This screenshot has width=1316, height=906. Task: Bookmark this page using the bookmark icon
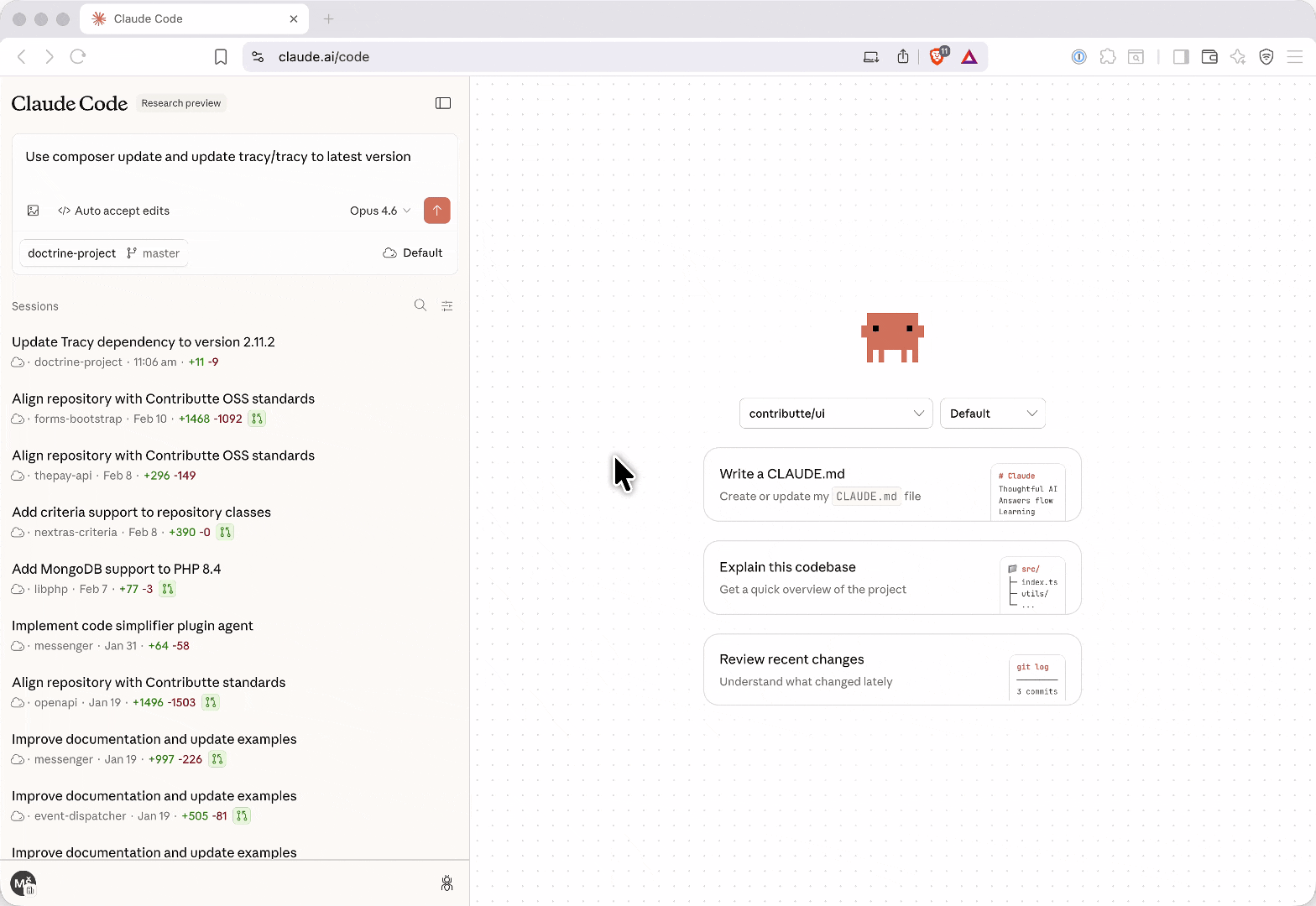tap(221, 57)
